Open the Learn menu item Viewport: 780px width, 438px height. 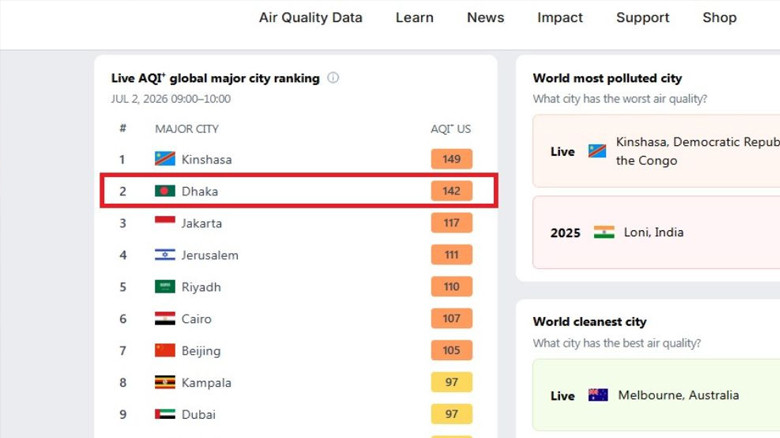pos(414,17)
